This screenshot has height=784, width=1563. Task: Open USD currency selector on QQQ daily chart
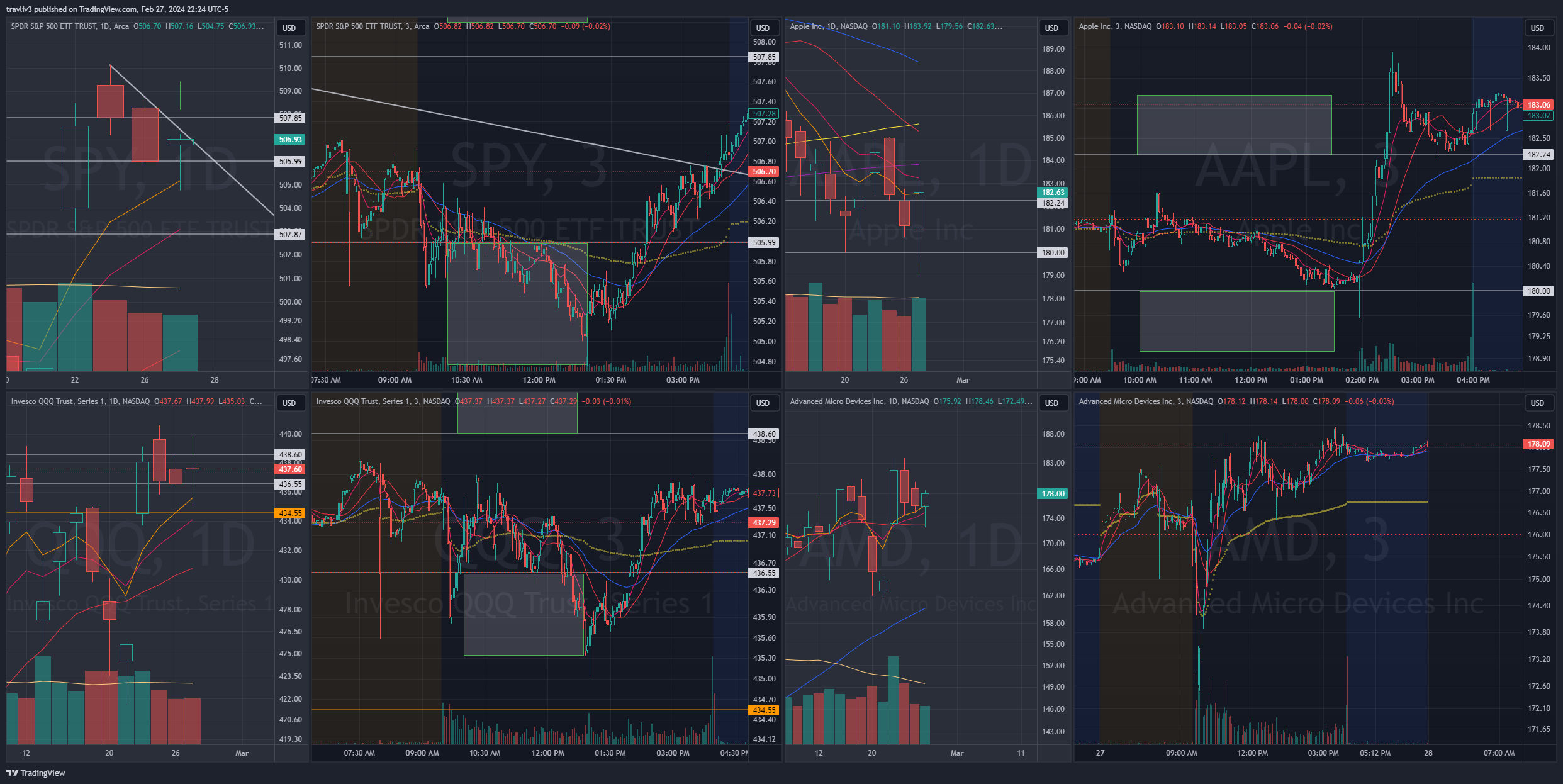click(x=289, y=403)
